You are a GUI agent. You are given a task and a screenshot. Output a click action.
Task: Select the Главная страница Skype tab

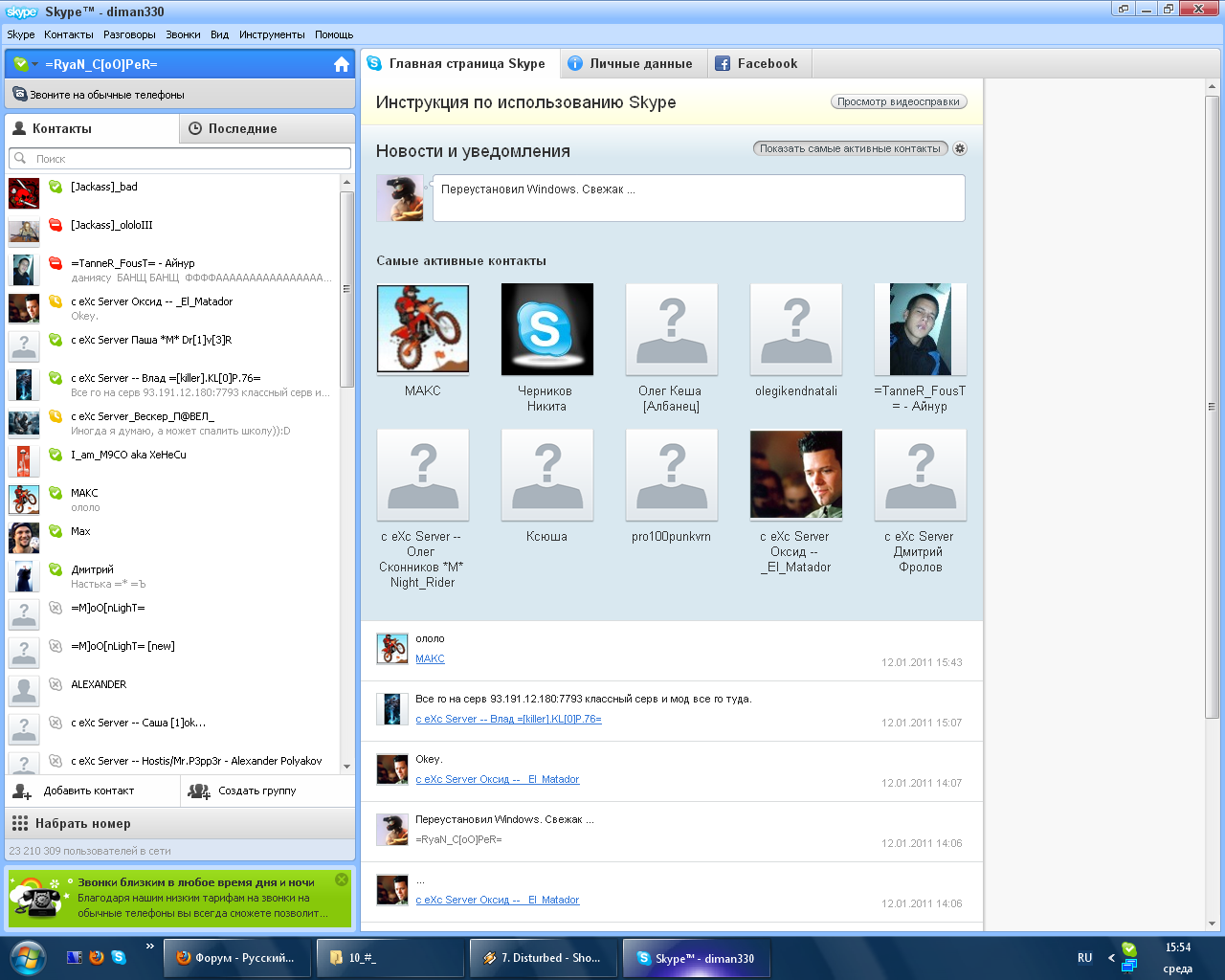[x=459, y=64]
